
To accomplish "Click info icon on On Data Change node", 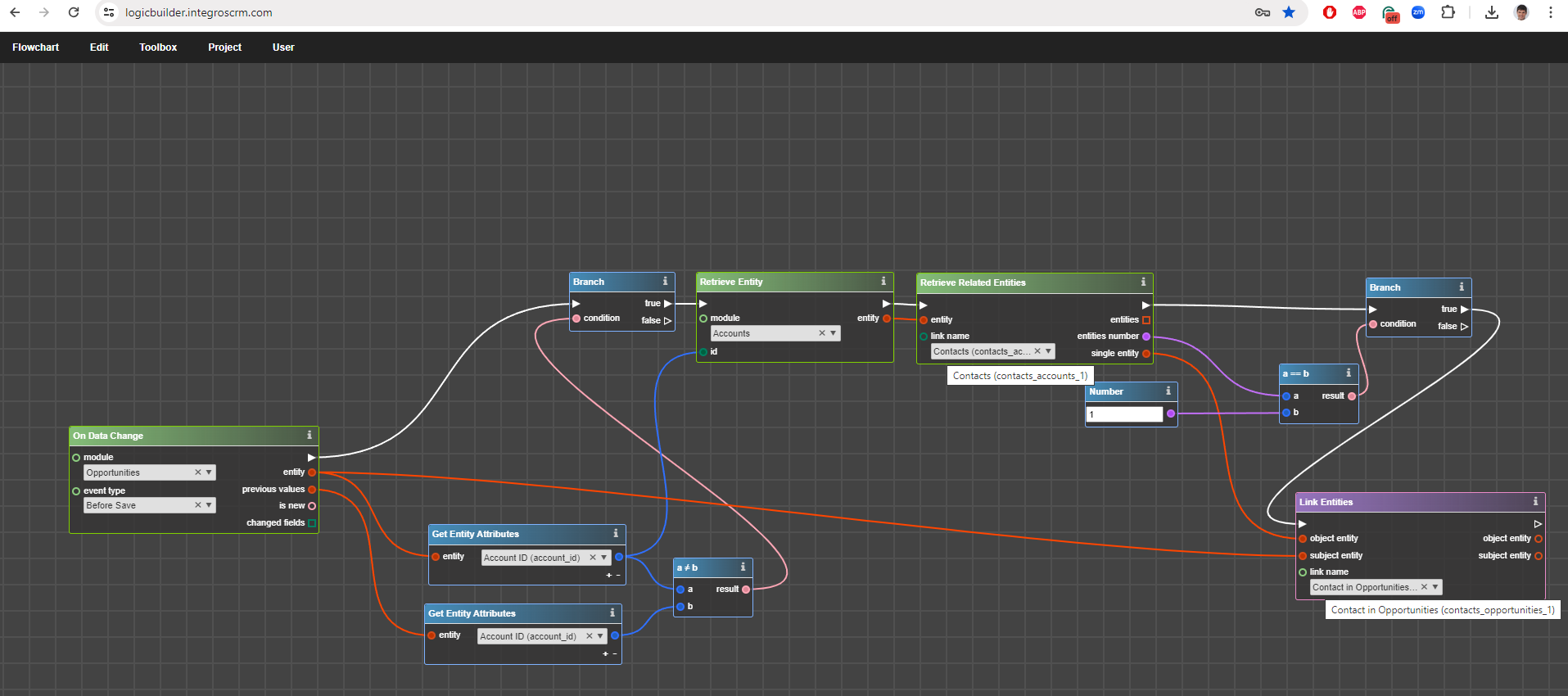I will (310, 435).
